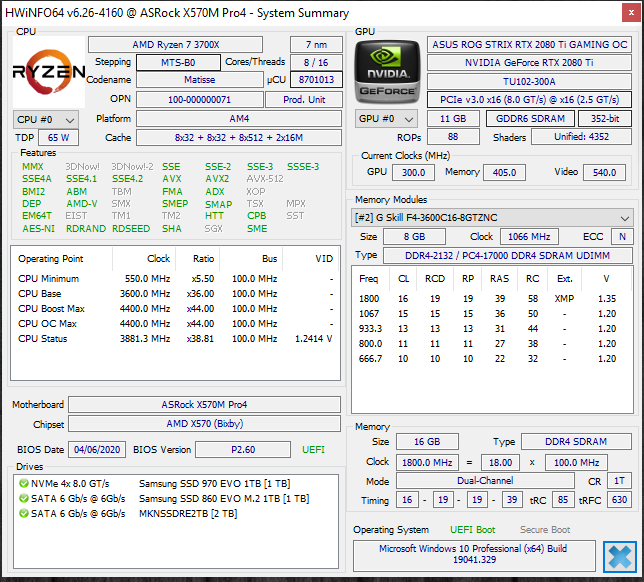
Task: Click the UEFI Boot label
Action: click(472, 530)
